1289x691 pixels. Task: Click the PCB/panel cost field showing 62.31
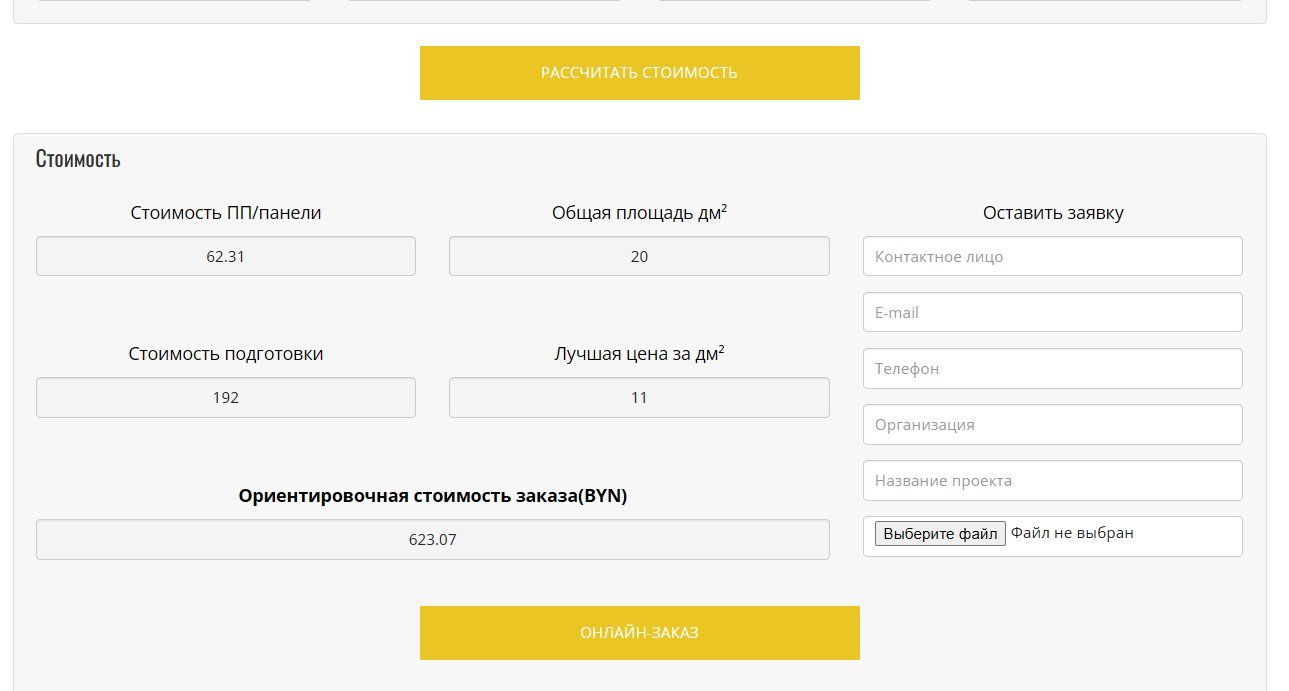pyautogui.click(x=226, y=257)
